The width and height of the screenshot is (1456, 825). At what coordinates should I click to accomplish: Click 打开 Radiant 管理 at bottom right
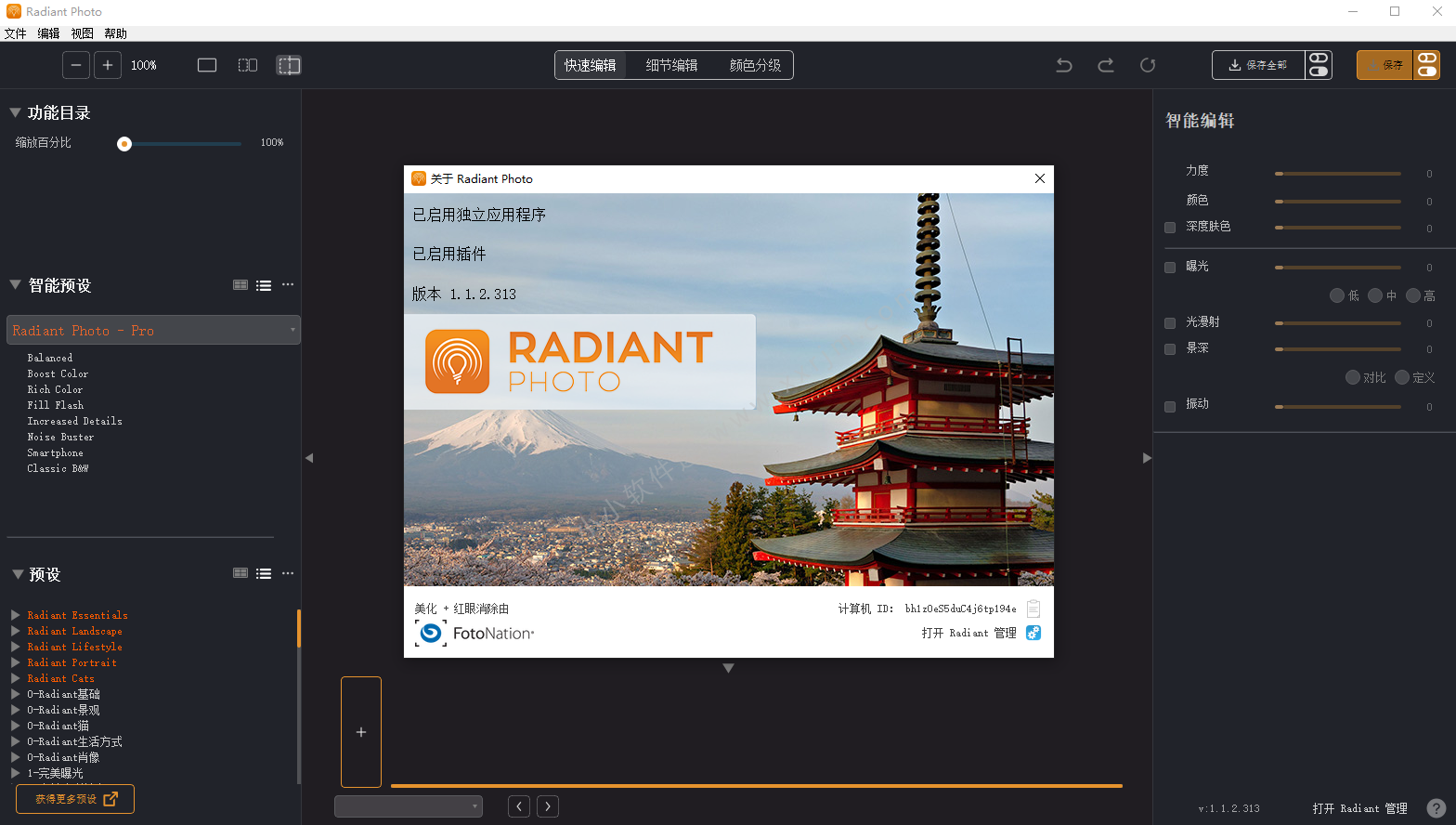(1359, 808)
